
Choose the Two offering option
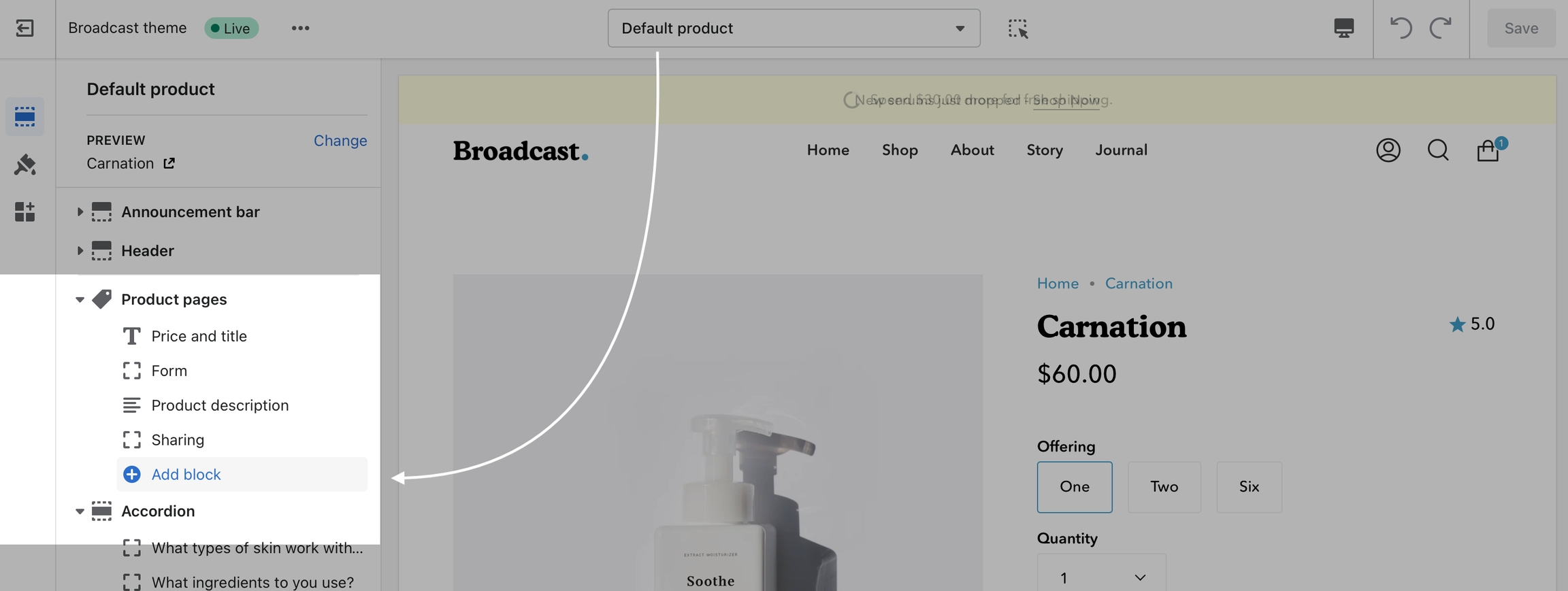coord(1164,487)
